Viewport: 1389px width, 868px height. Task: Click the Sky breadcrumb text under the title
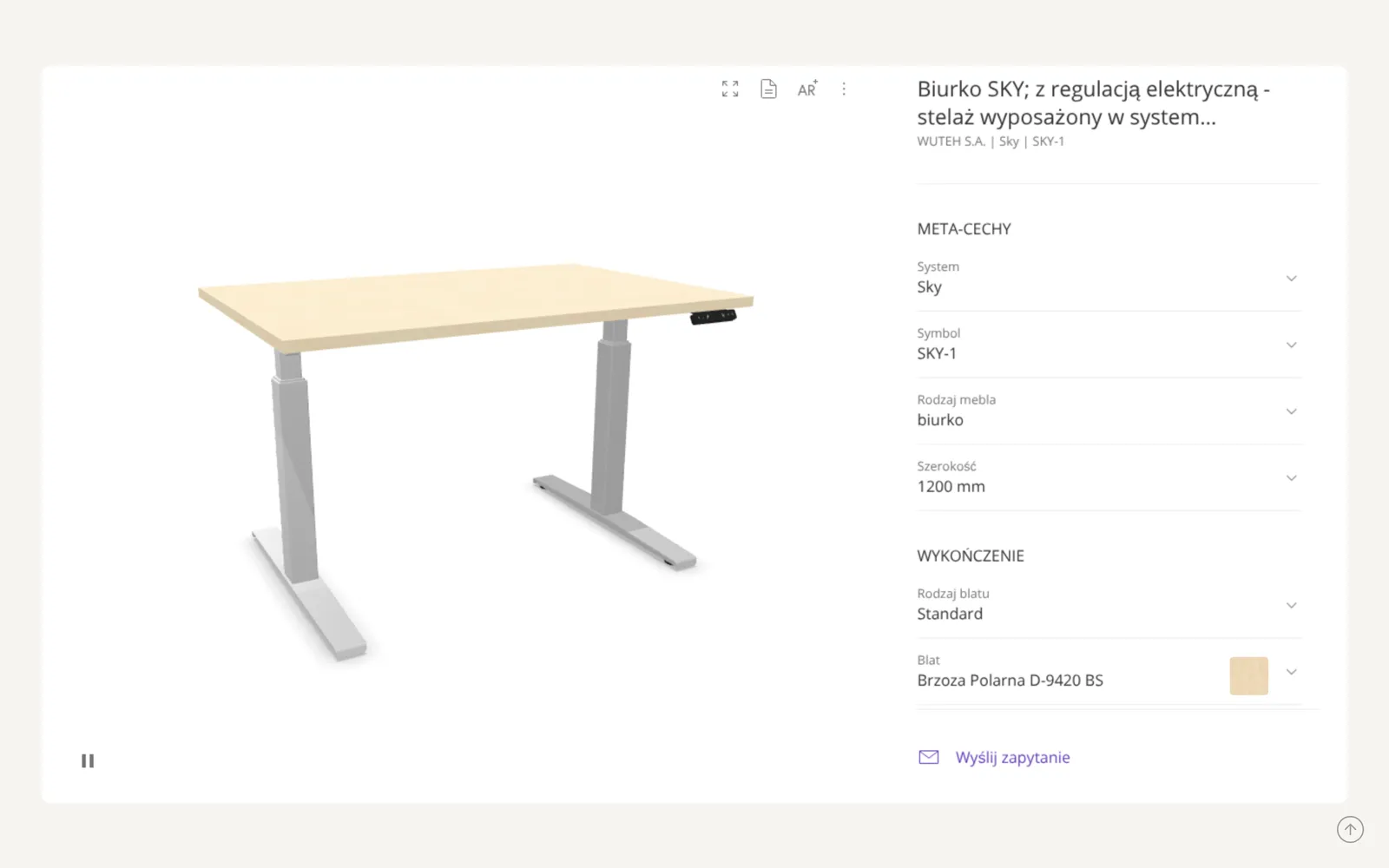click(1009, 141)
